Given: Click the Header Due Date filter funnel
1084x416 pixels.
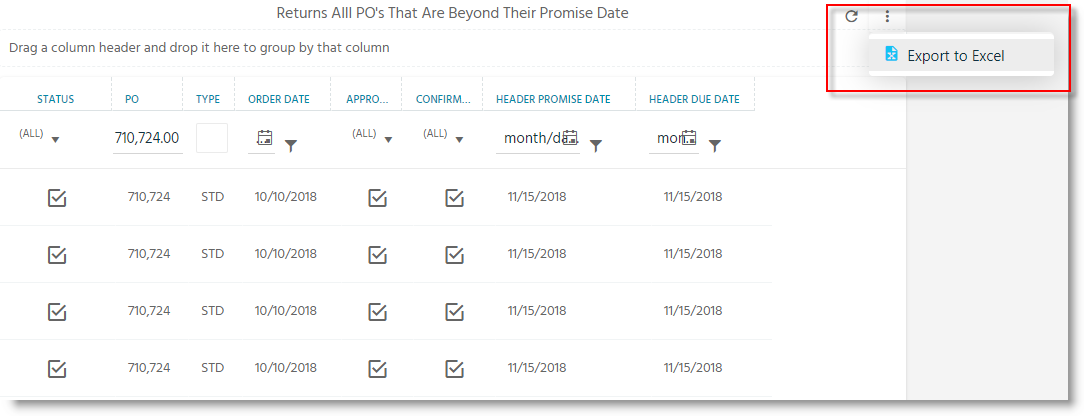Looking at the screenshot, I should [x=715, y=145].
